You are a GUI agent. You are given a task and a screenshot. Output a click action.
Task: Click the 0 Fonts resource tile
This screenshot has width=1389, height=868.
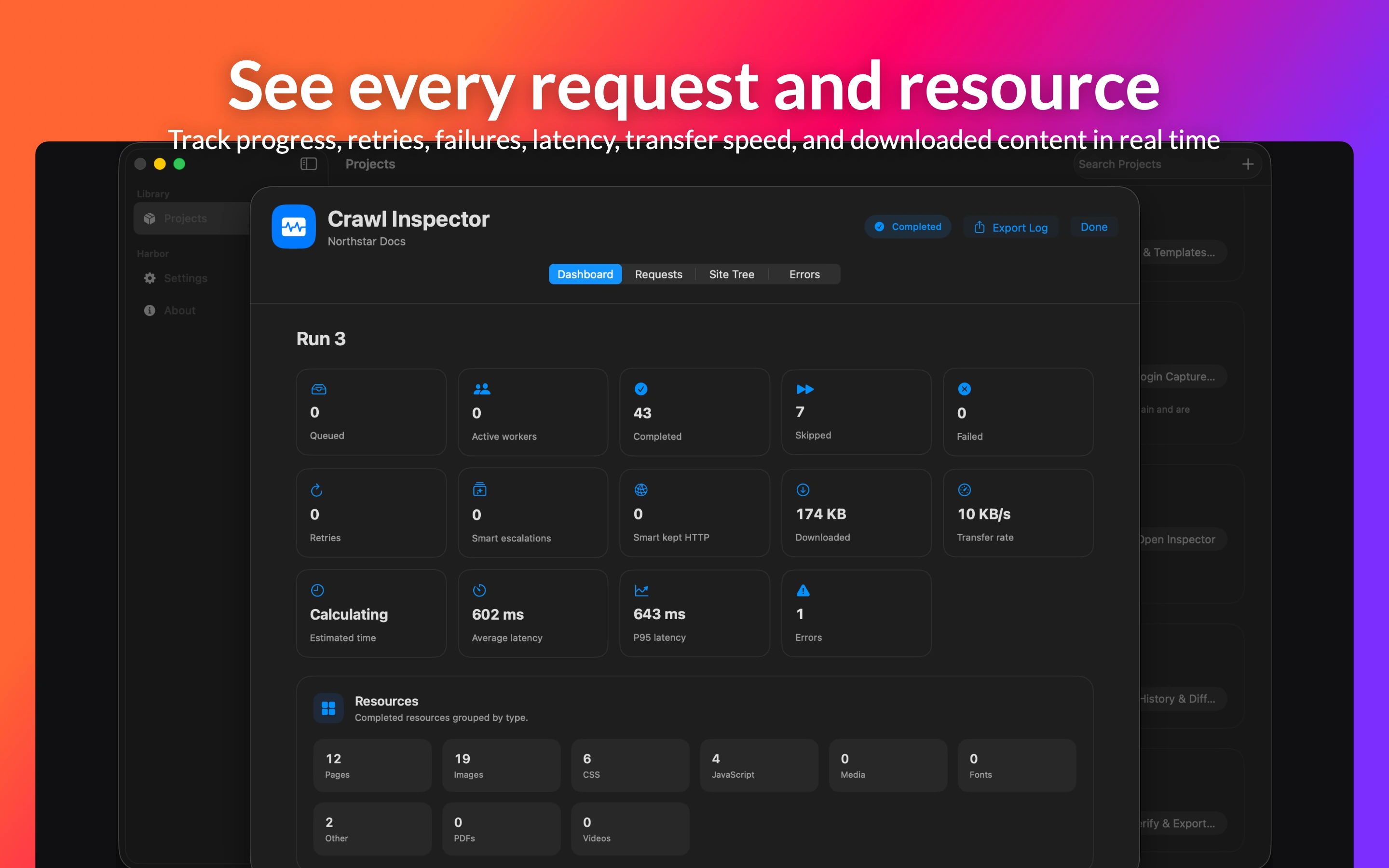click(1017, 765)
